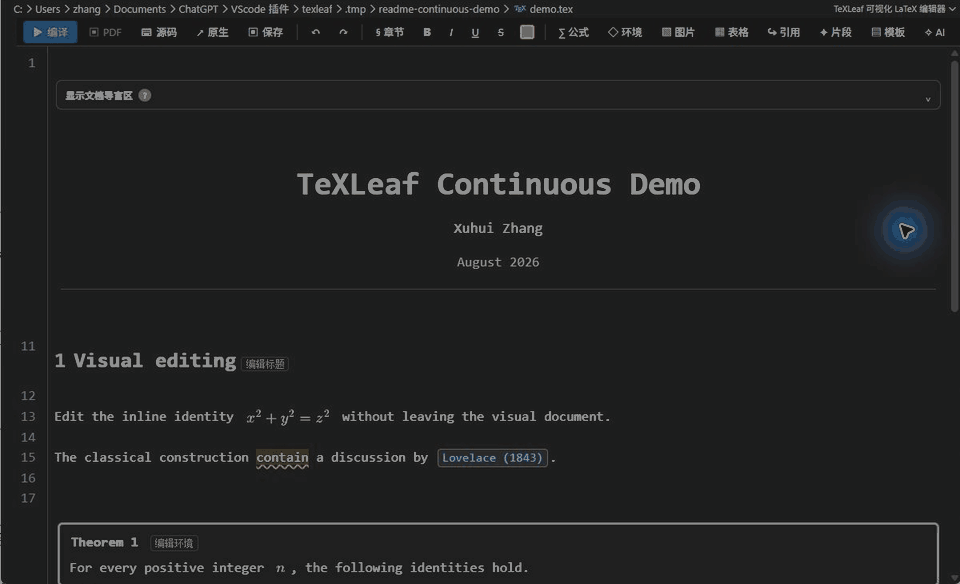Open the PDF preview button
The width and height of the screenshot is (960, 584).
coord(105,32)
